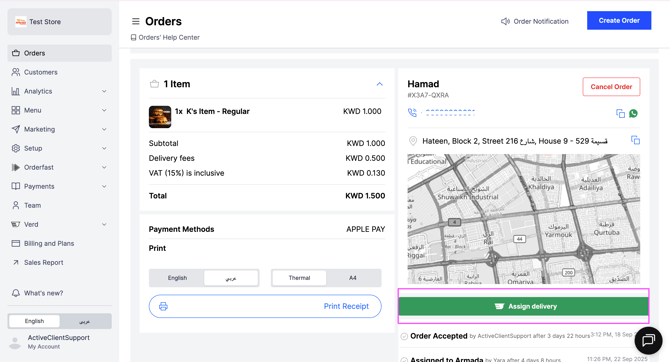Click the Test Store logo
Viewport: 670px width, 362px height.
pos(21,21)
